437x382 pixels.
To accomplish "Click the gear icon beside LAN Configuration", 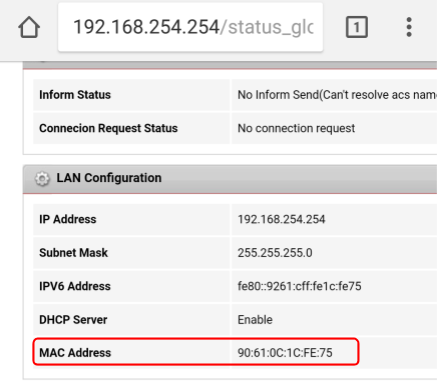I will (42, 179).
